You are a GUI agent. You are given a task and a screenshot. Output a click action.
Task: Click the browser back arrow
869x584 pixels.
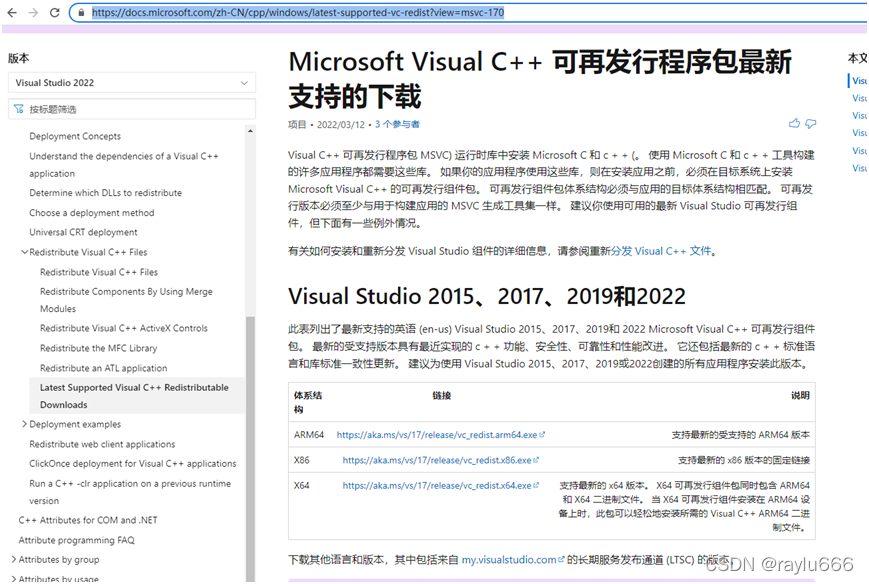11,13
